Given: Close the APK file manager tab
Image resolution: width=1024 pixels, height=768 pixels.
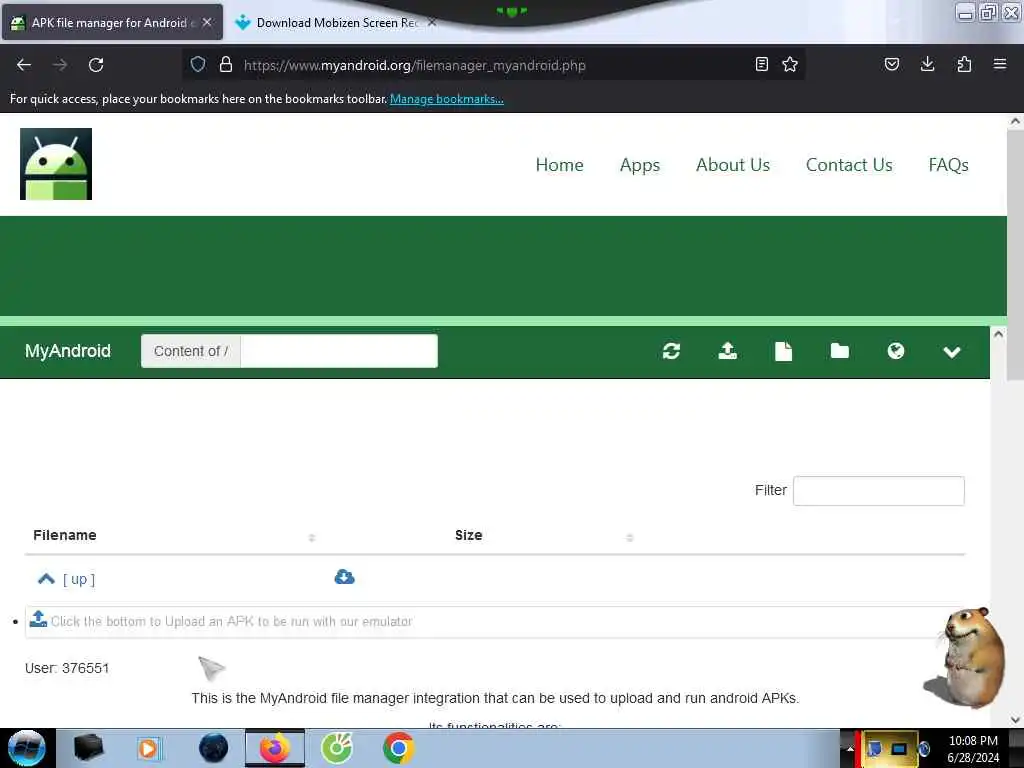Looking at the screenshot, I should (x=207, y=22).
